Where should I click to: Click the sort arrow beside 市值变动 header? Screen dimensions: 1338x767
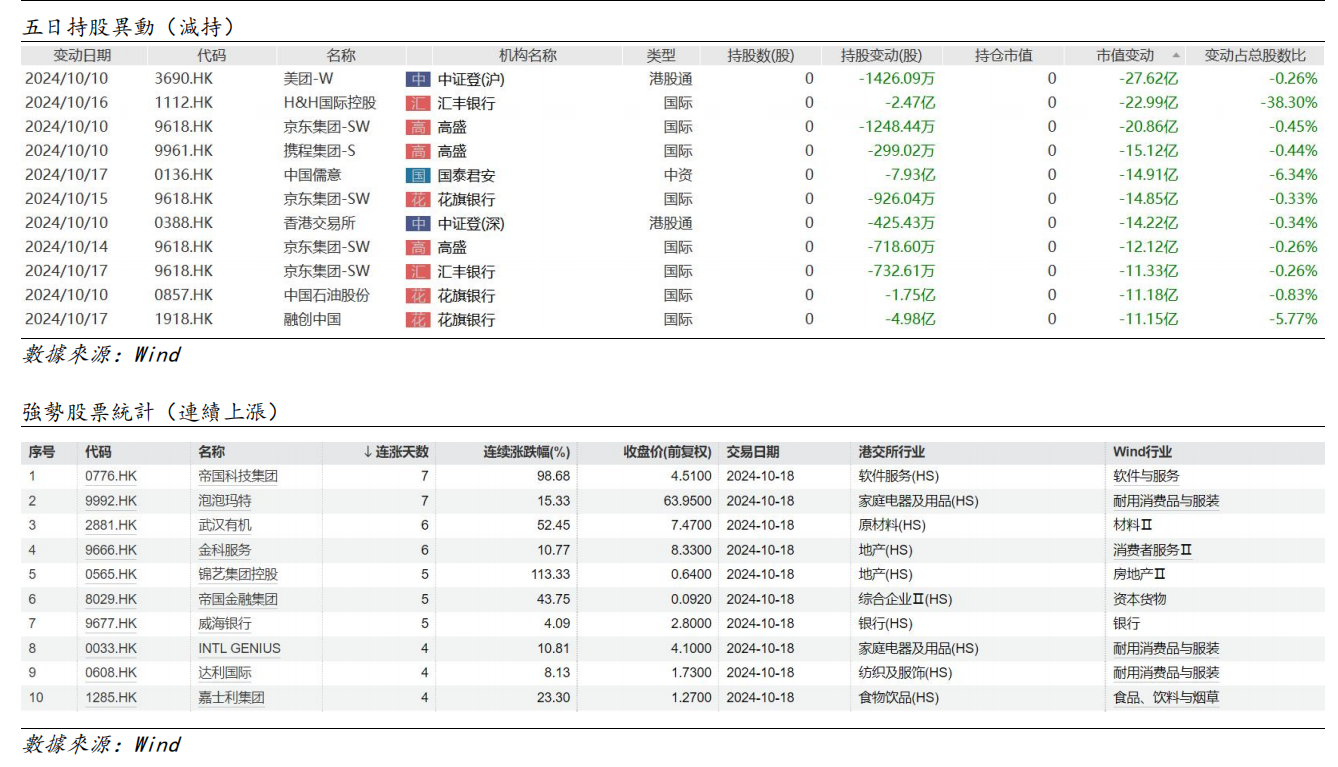pos(1175,56)
